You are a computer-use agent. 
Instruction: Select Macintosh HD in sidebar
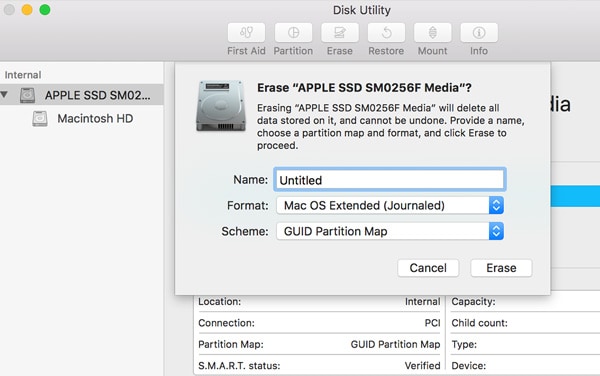tap(82, 119)
